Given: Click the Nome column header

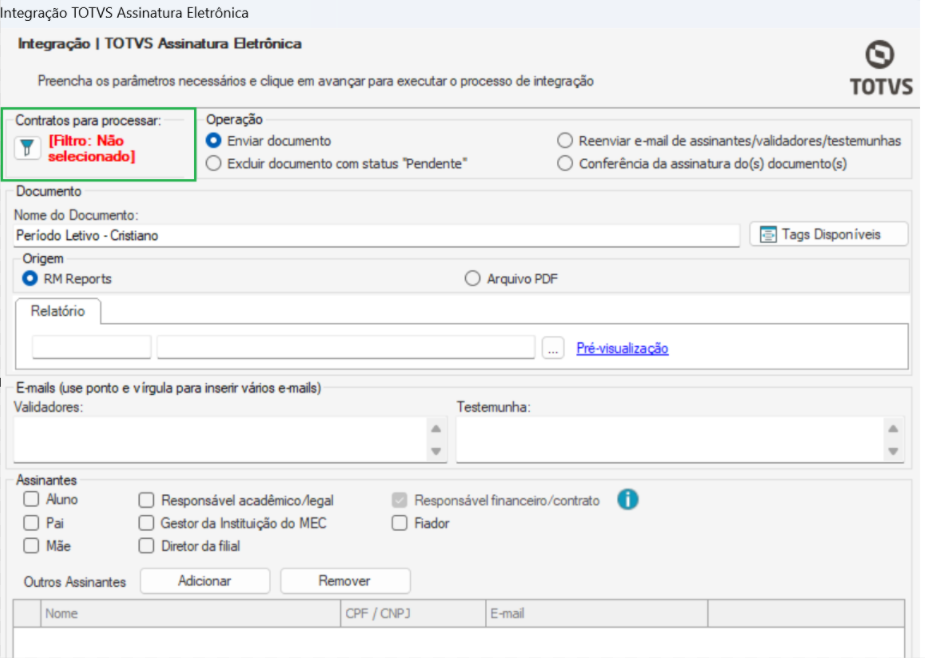Looking at the screenshot, I should coord(191,614).
